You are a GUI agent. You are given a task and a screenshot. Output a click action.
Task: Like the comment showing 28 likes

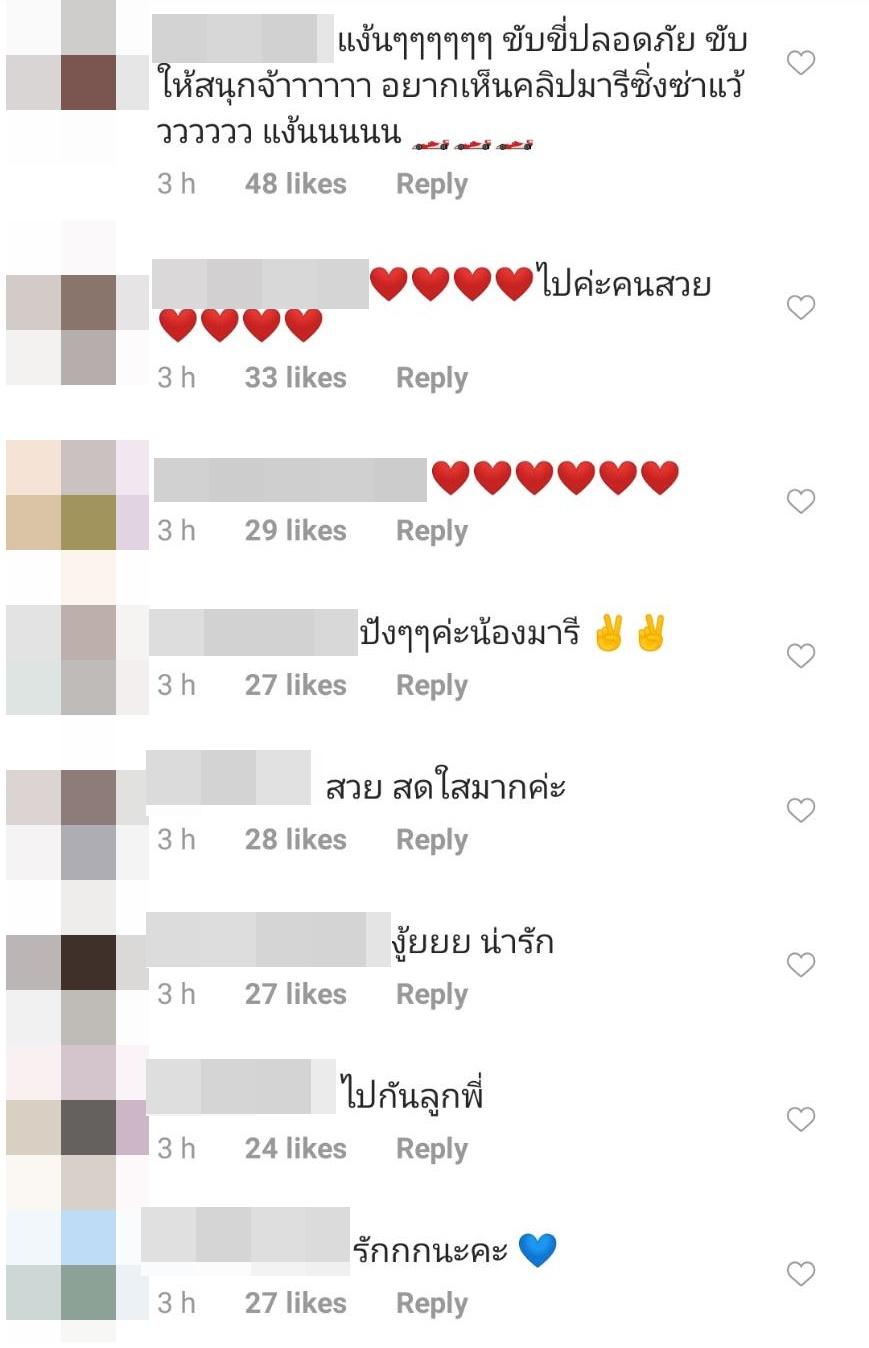[x=800, y=810]
